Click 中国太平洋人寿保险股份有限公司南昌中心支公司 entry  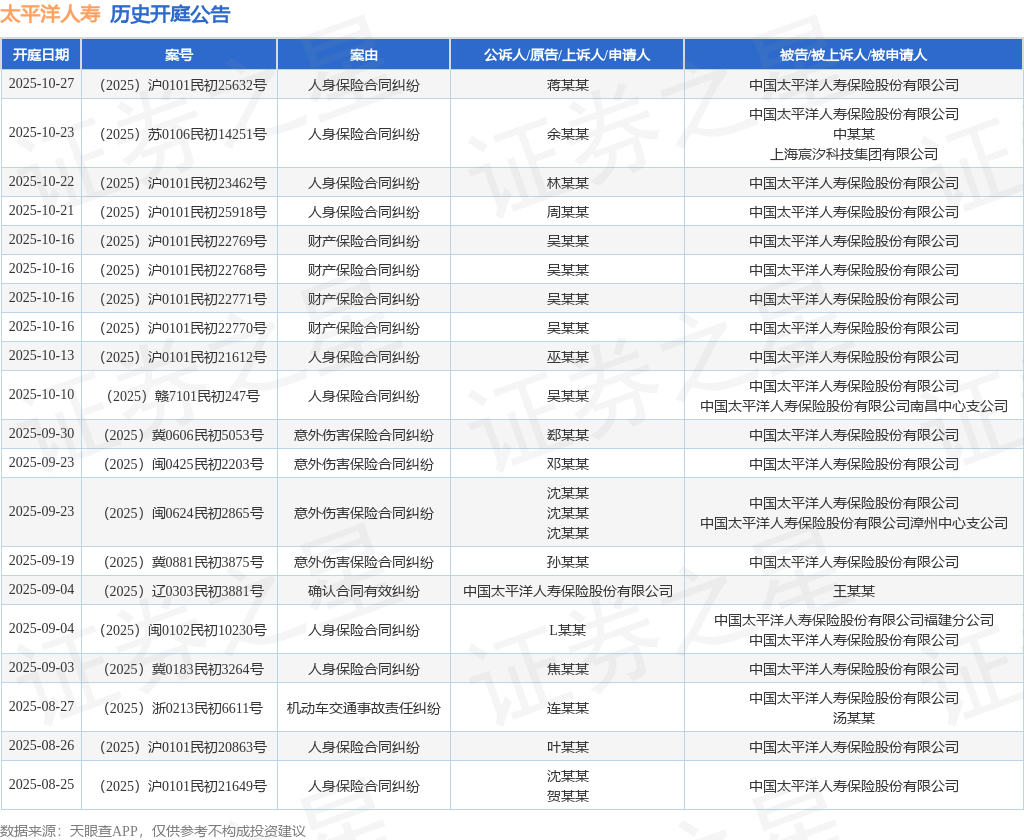(854, 406)
